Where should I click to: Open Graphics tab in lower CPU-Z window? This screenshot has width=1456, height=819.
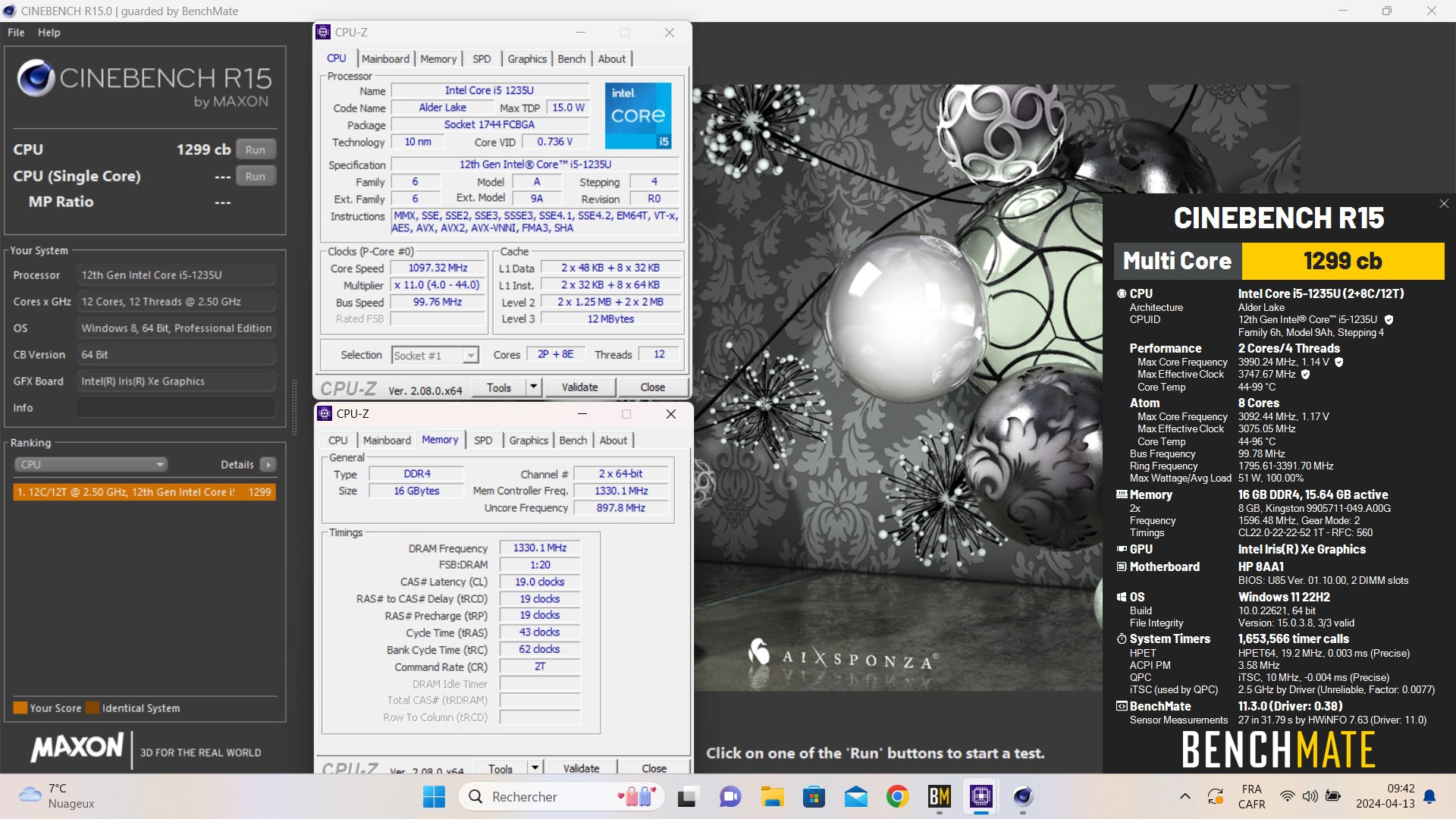pyautogui.click(x=529, y=440)
